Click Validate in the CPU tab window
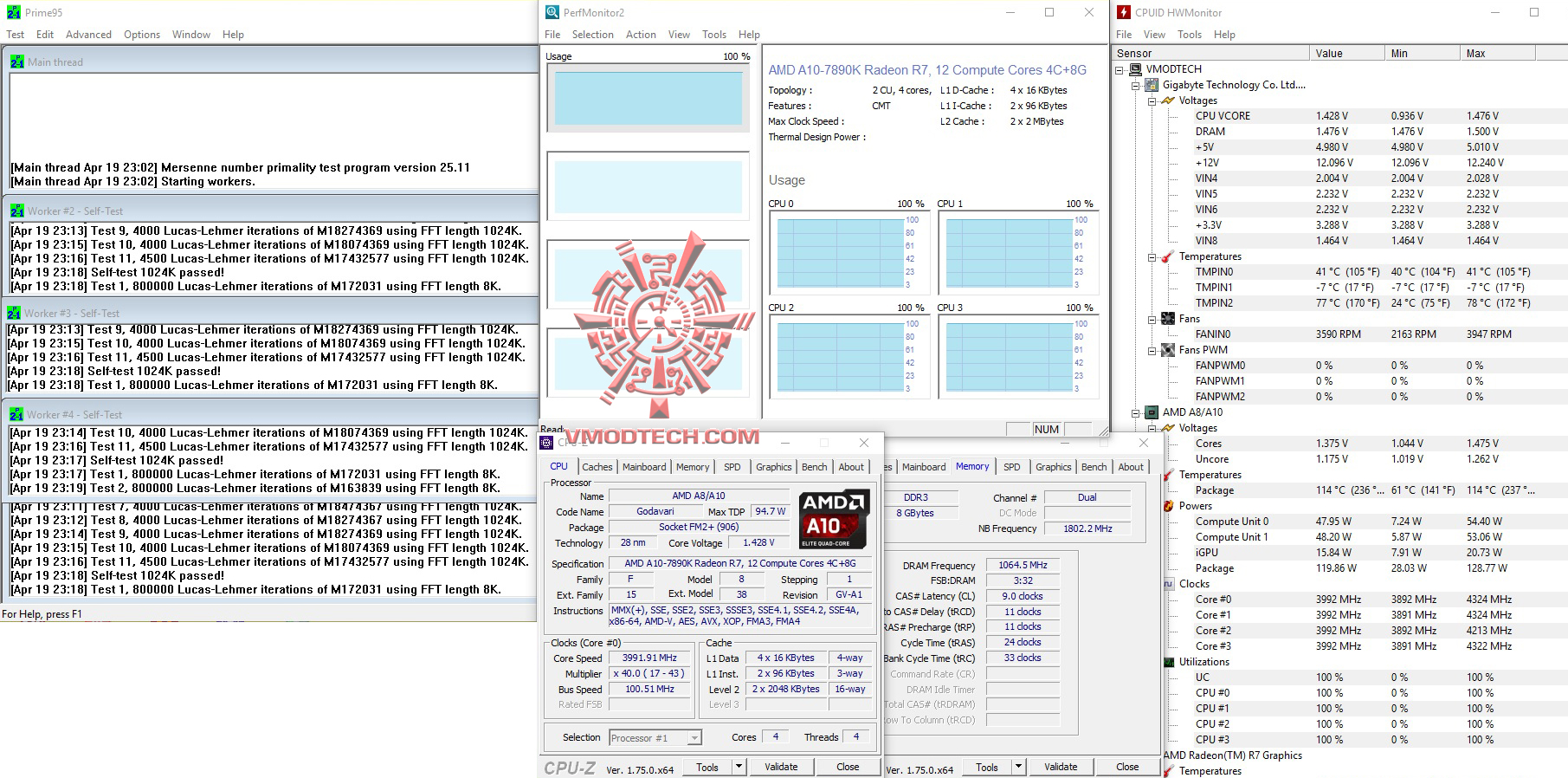 [x=781, y=767]
